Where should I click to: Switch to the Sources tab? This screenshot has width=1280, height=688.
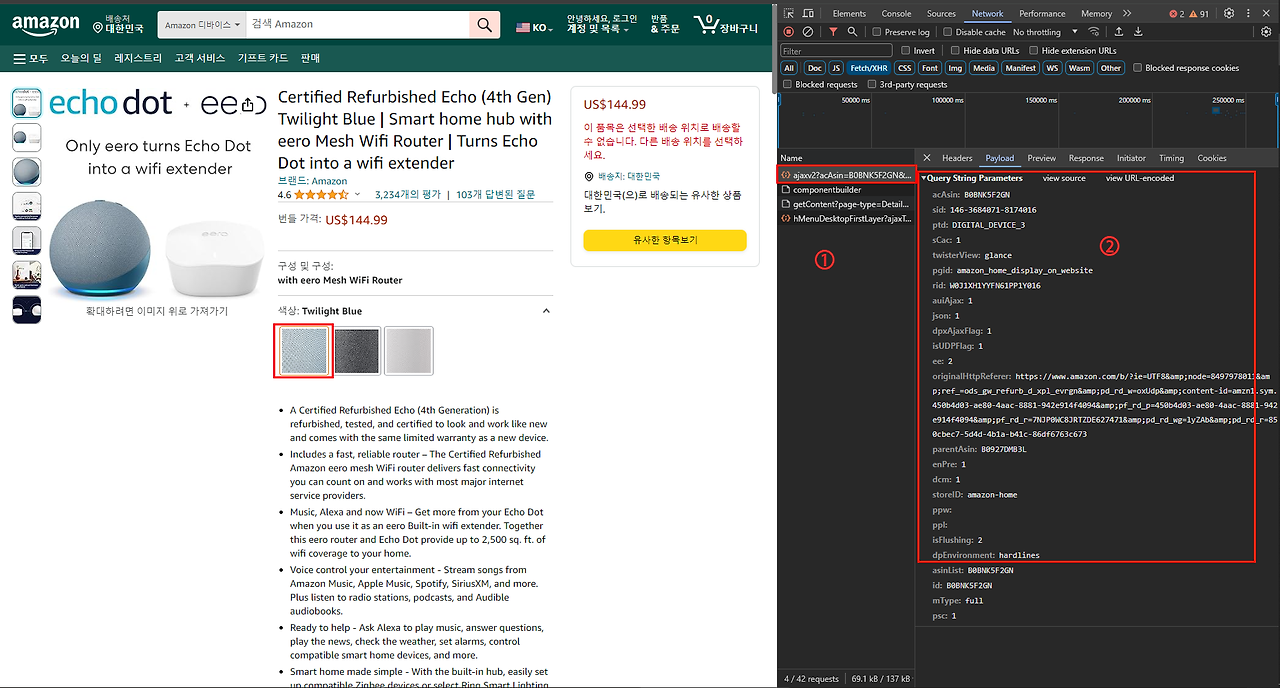pyautogui.click(x=941, y=13)
